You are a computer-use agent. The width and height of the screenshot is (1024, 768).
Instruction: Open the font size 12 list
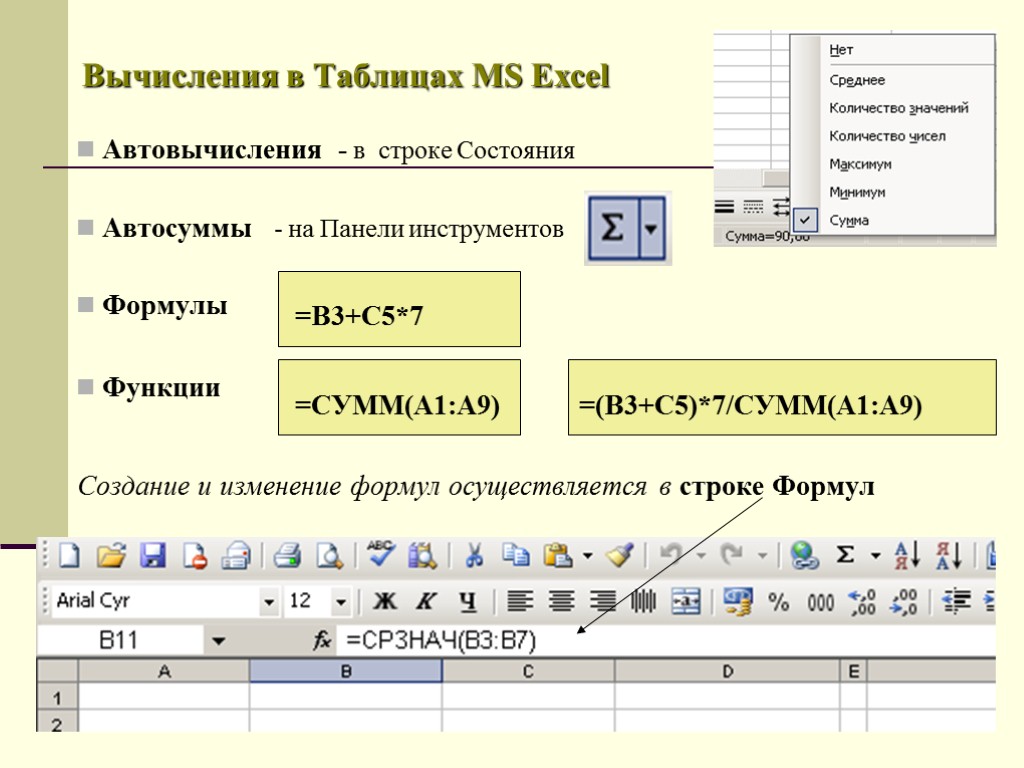coord(341,602)
